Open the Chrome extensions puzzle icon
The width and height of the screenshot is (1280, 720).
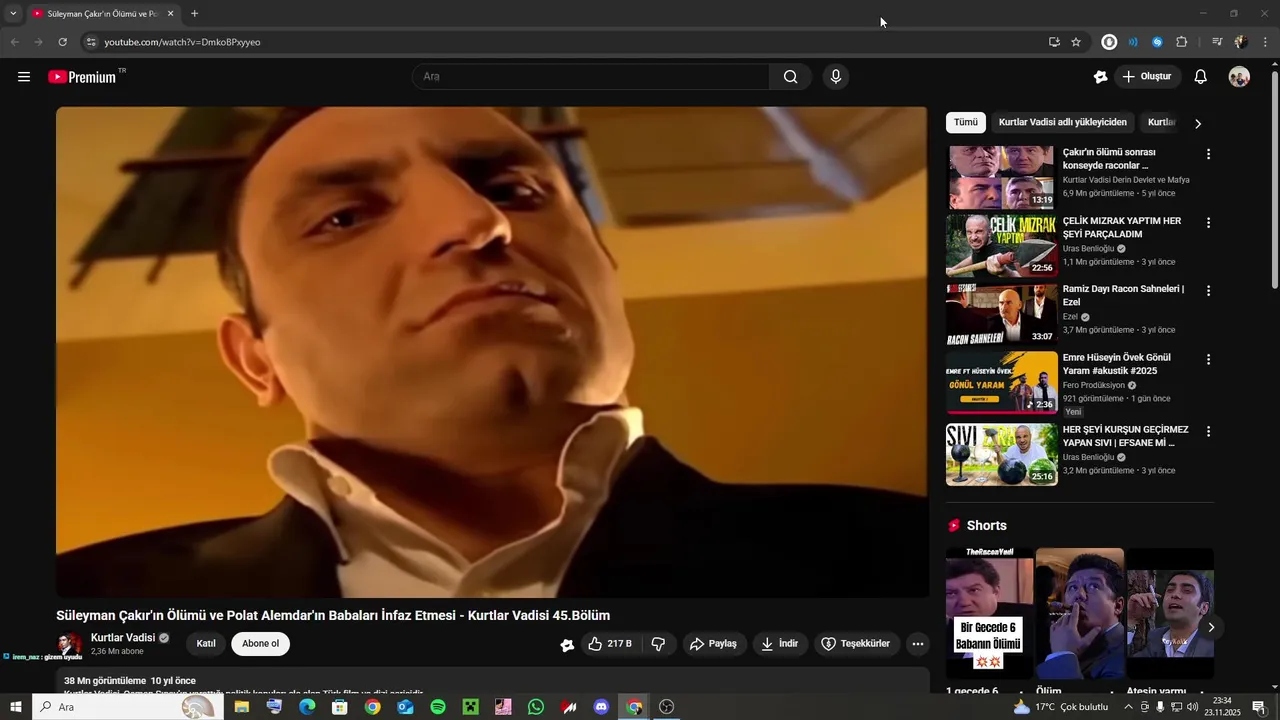click(1182, 42)
